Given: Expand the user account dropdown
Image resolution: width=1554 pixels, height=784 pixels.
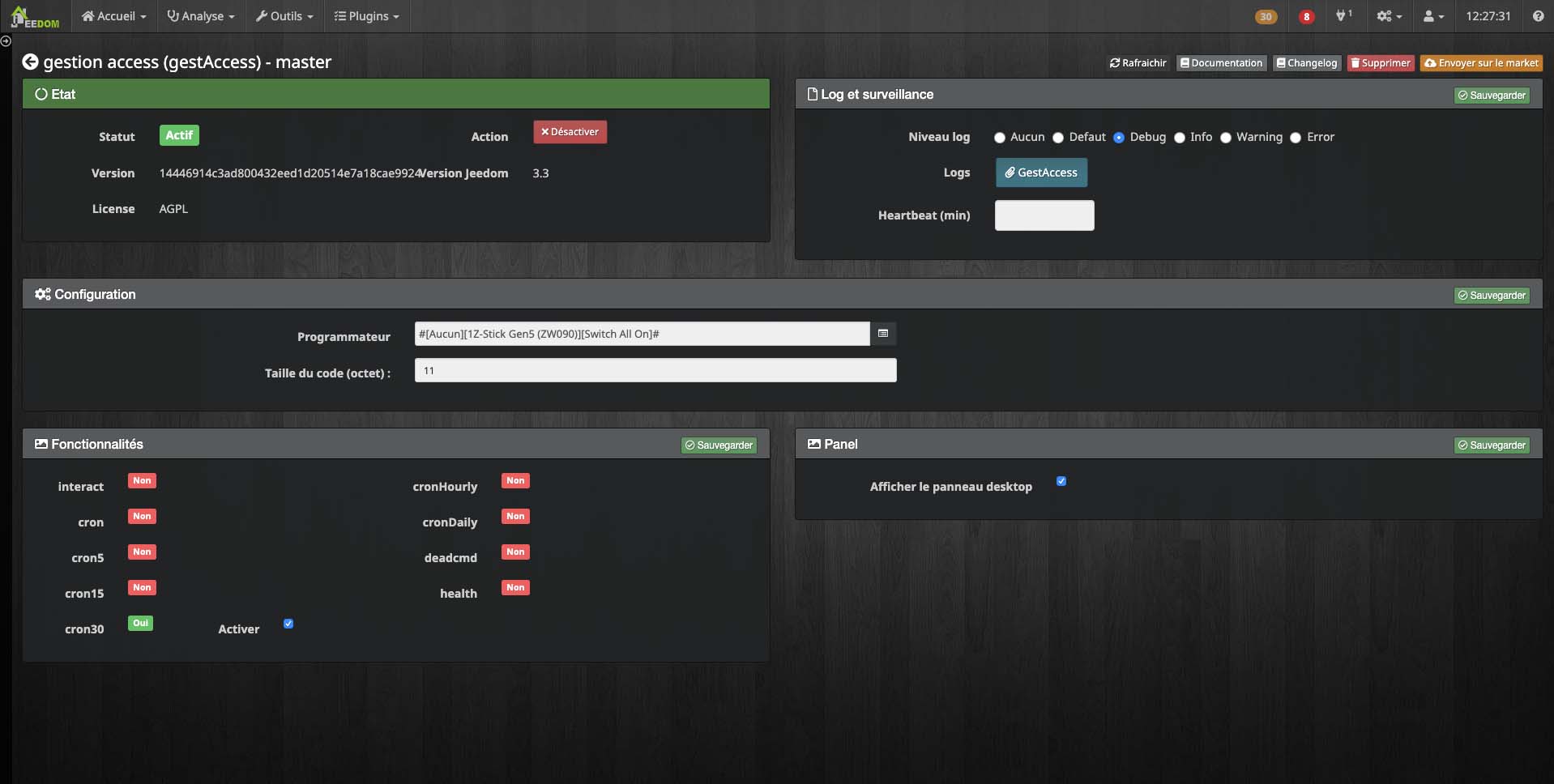Looking at the screenshot, I should [x=1433, y=16].
